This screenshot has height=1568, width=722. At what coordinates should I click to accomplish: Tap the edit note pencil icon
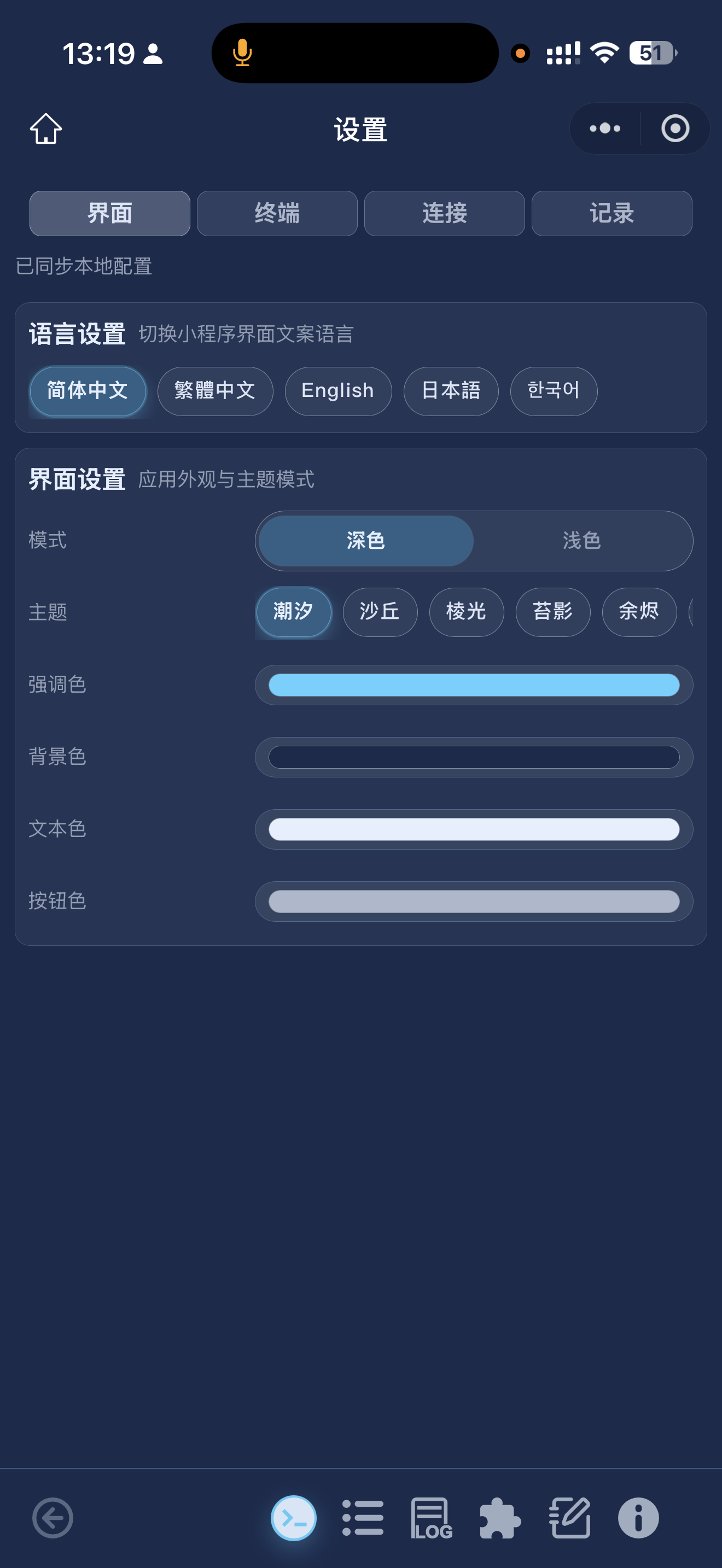570,1518
